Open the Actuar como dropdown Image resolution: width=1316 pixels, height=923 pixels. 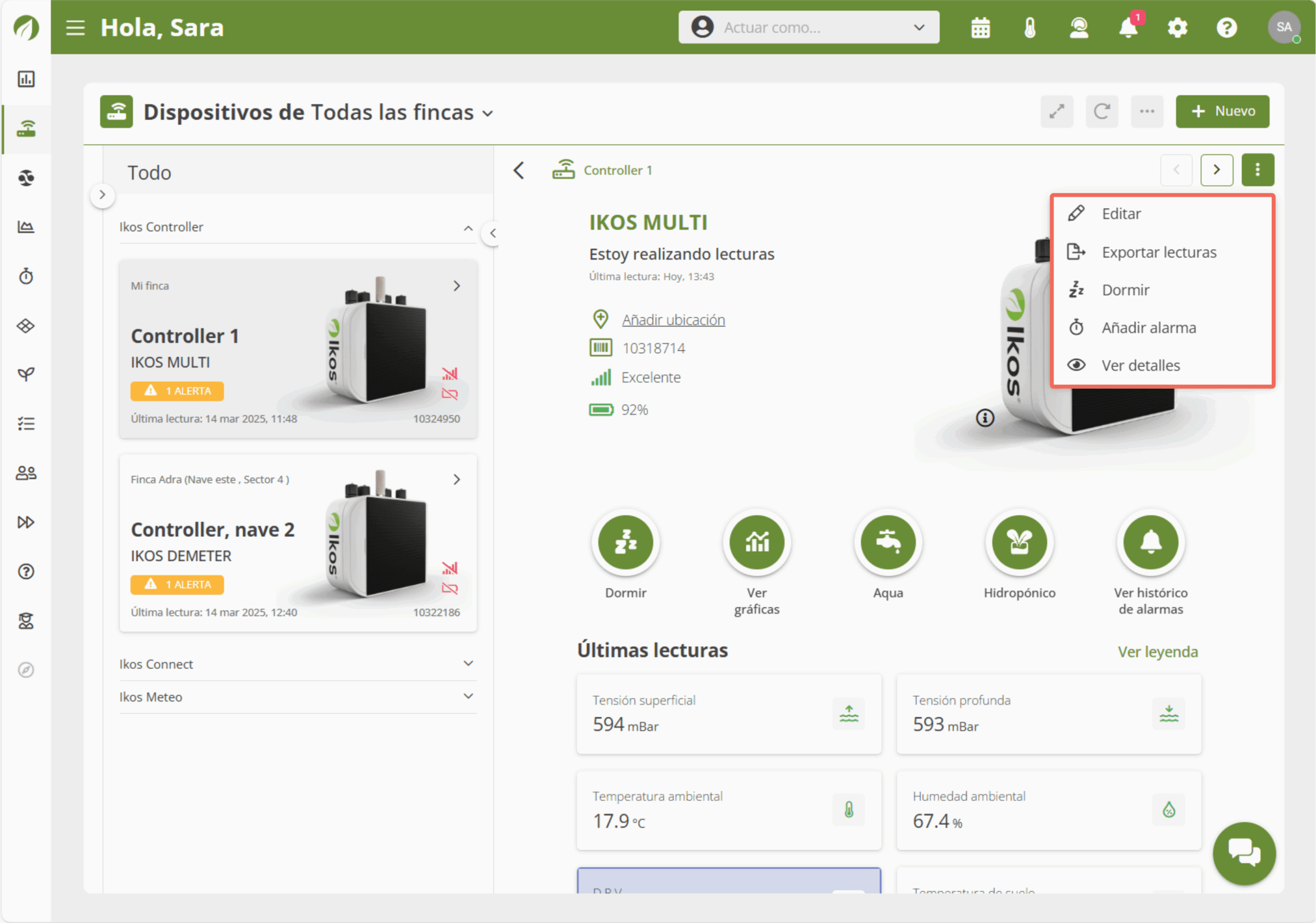click(x=808, y=28)
